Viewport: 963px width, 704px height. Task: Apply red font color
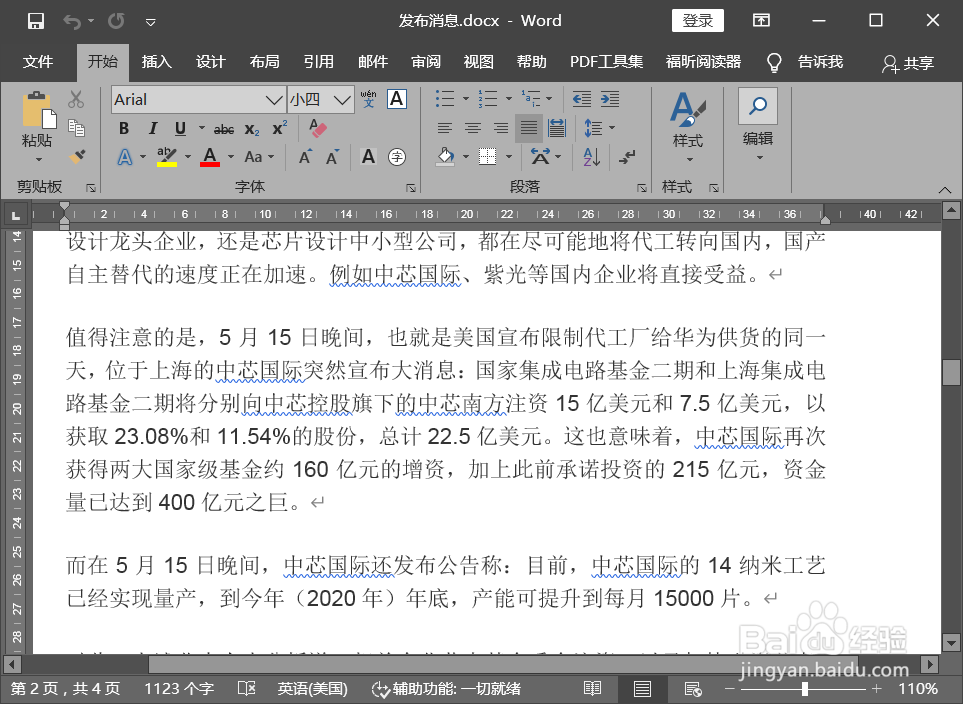(210, 157)
